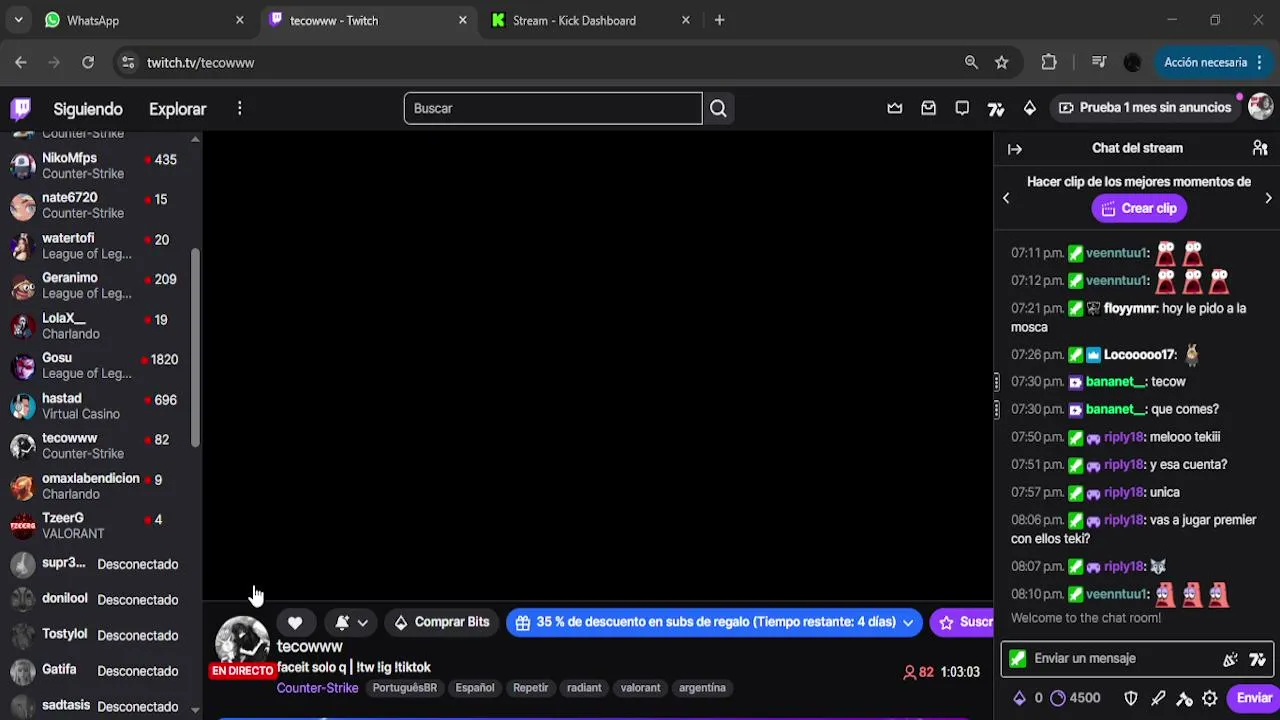Screen dimensions: 1280x720
Task: Open the chat community users icon
Action: click(x=1260, y=148)
